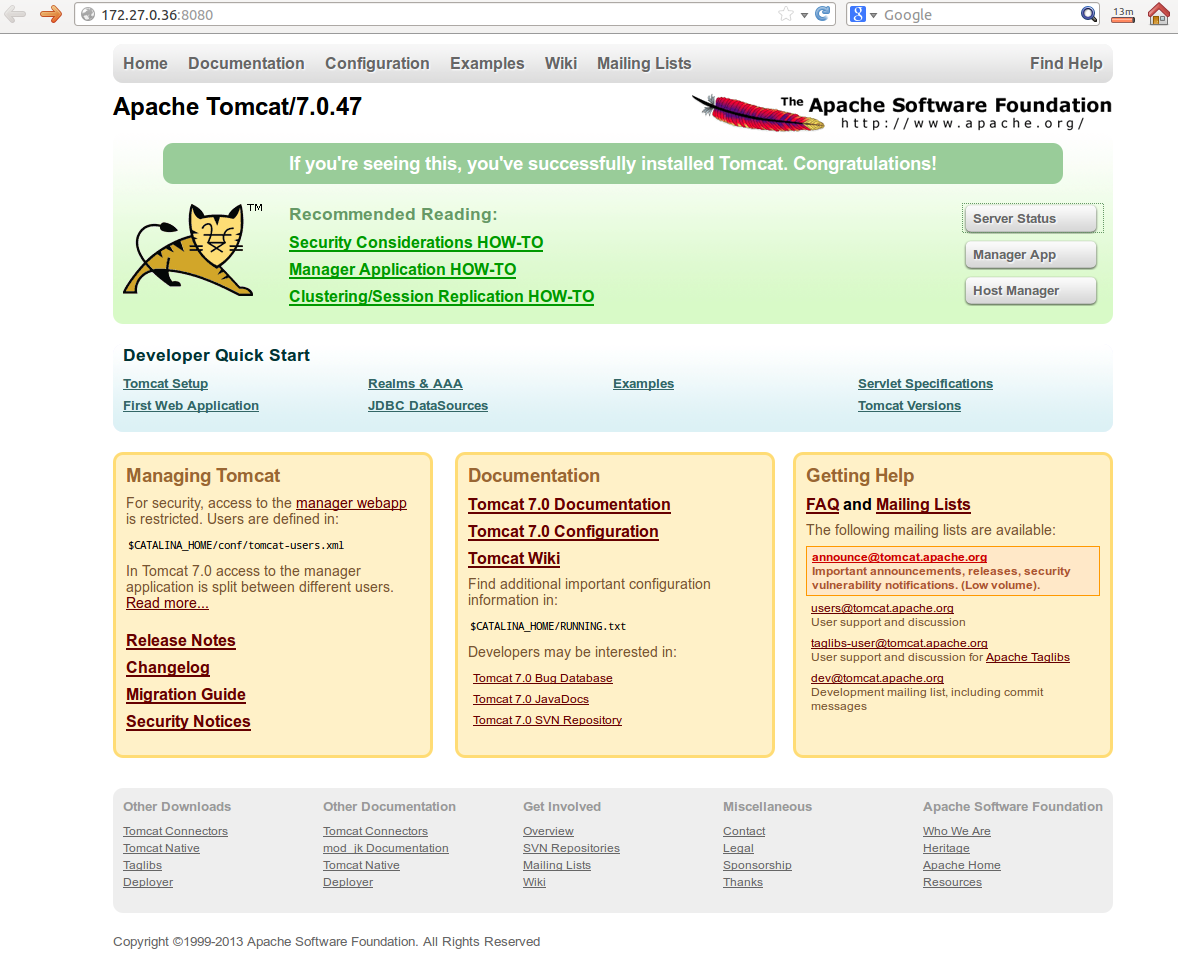
Task: Click the Server Status button
Action: click(1030, 219)
